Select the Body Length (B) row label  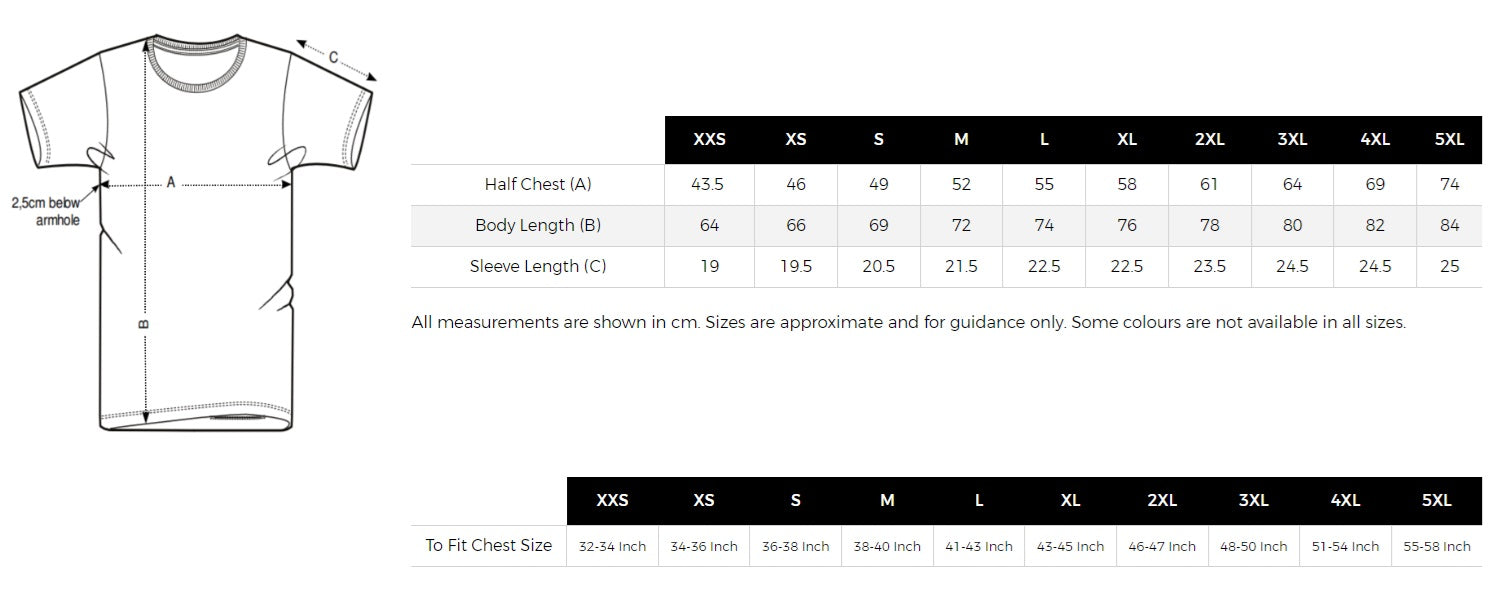coord(538,225)
